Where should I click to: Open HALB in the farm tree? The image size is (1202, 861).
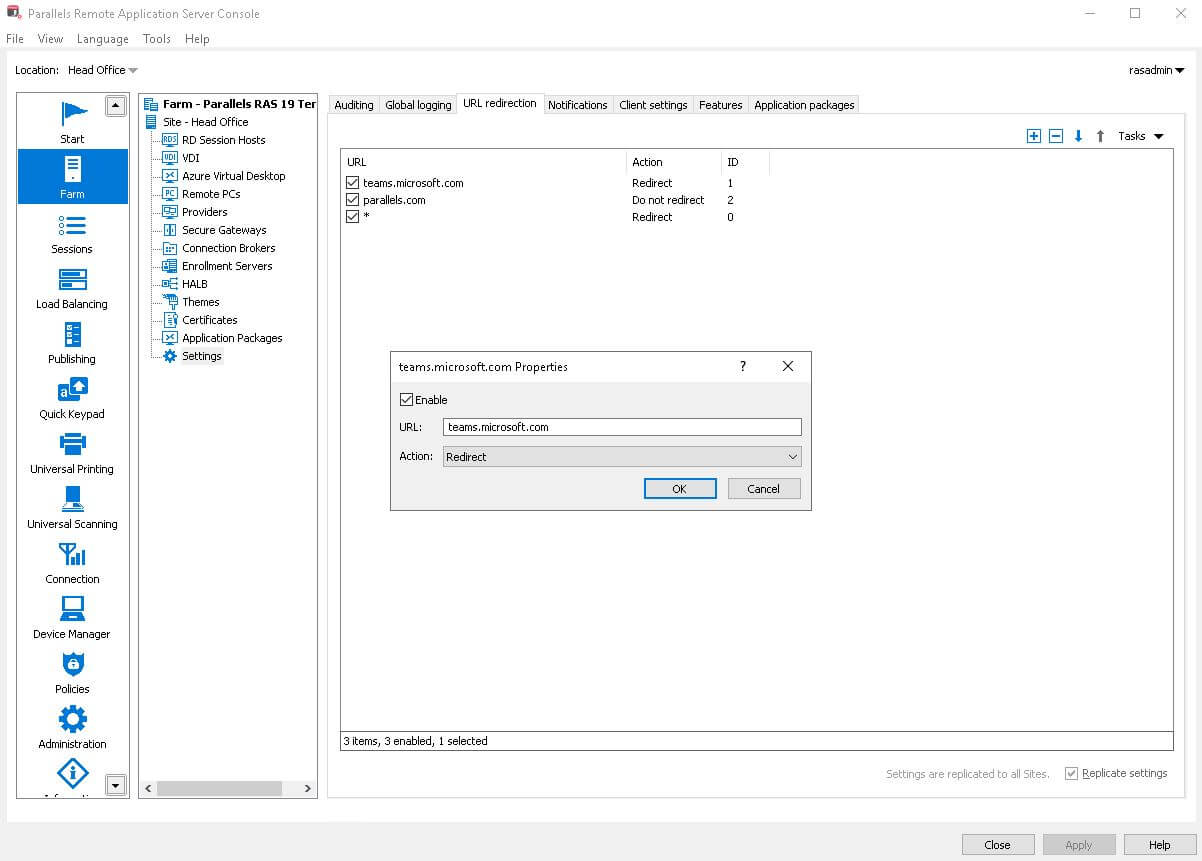pos(194,284)
